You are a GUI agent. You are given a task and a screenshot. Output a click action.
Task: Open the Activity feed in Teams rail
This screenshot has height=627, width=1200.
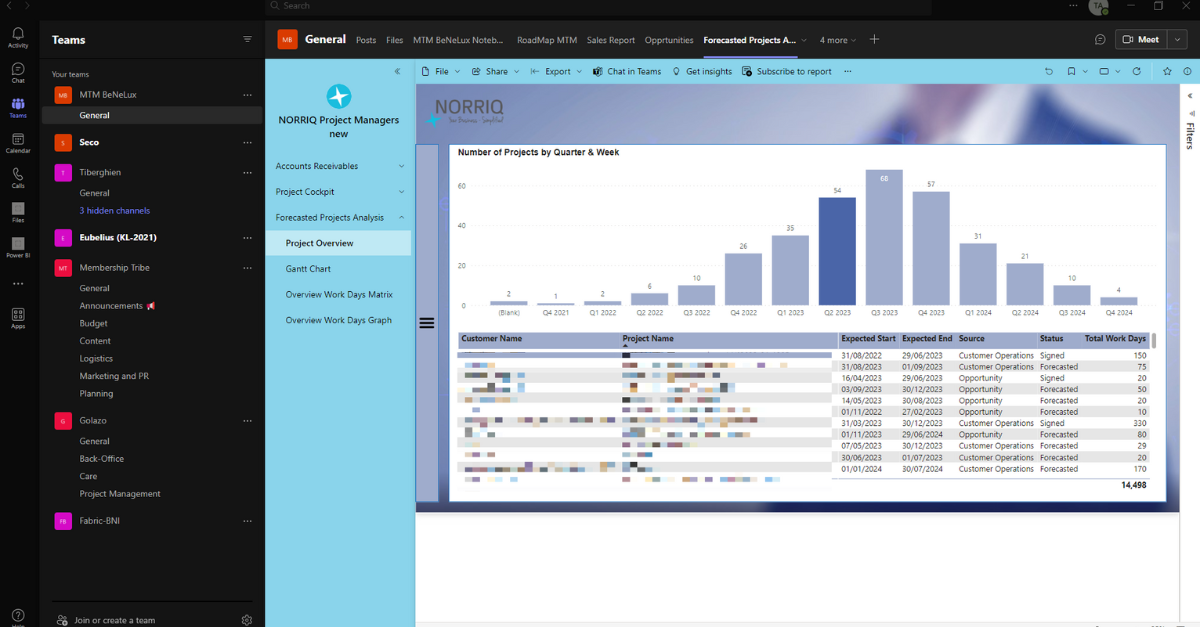18,38
